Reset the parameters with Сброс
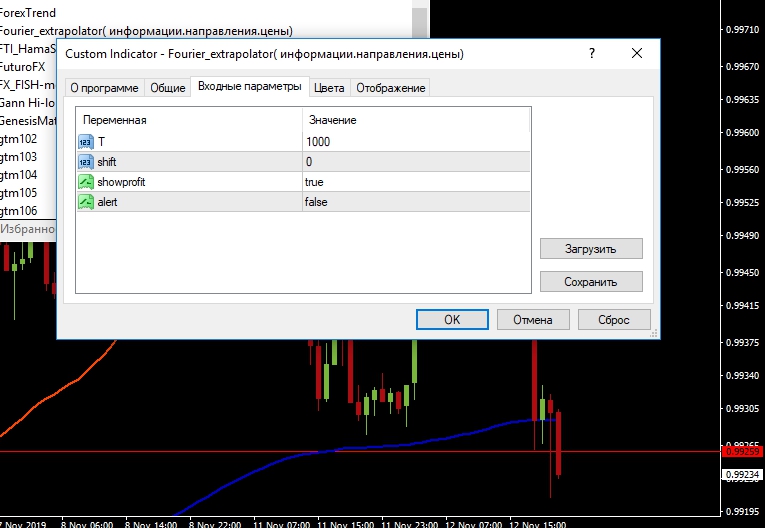This screenshot has width=765, height=528. pyautogui.click(x=614, y=320)
